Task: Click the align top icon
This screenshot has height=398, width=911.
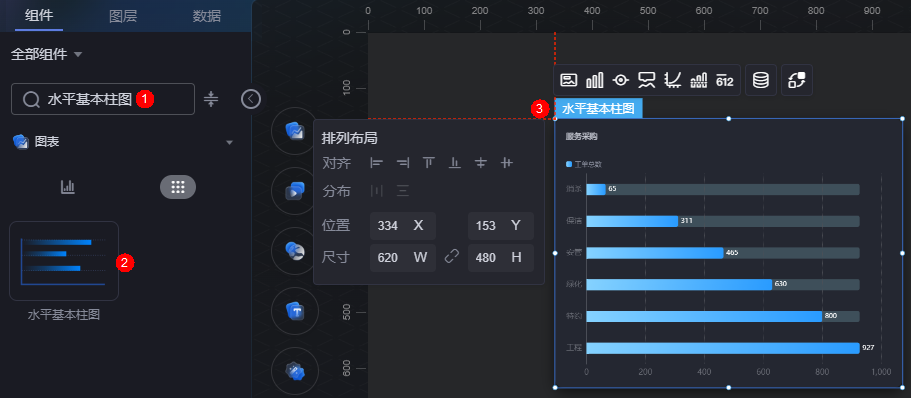Action: tap(429, 163)
